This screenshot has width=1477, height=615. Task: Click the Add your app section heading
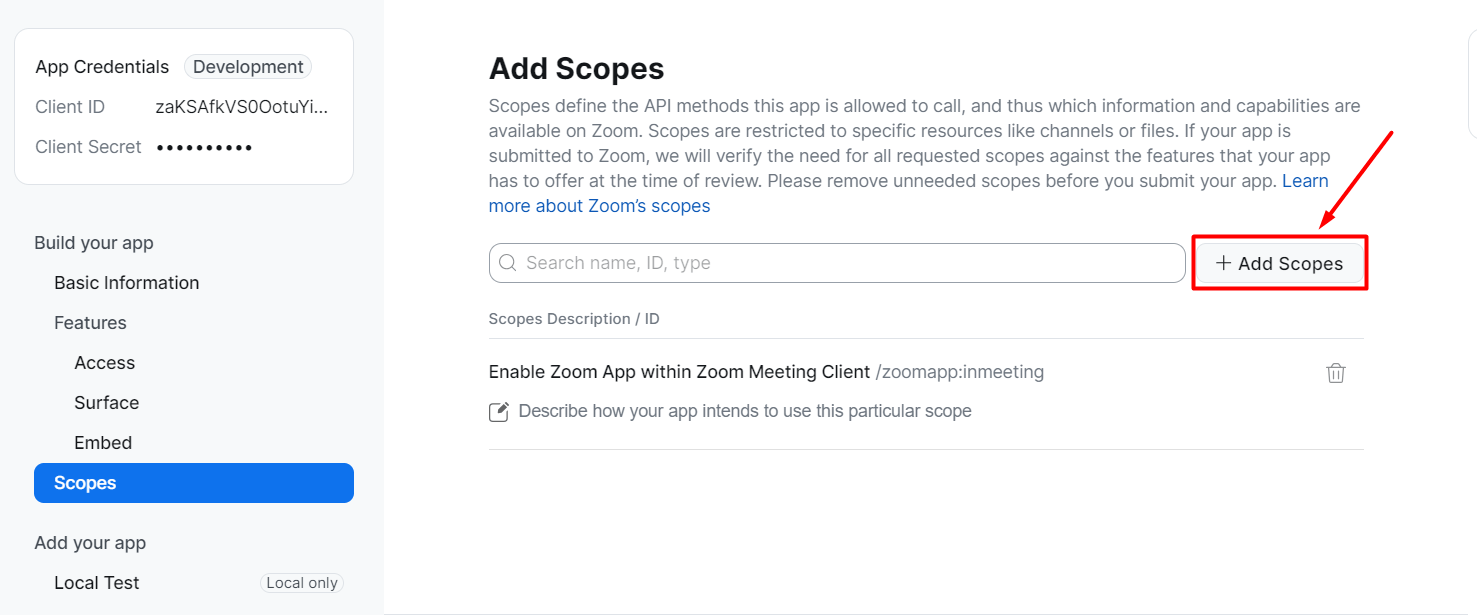pyautogui.click(x=90, y=542)
